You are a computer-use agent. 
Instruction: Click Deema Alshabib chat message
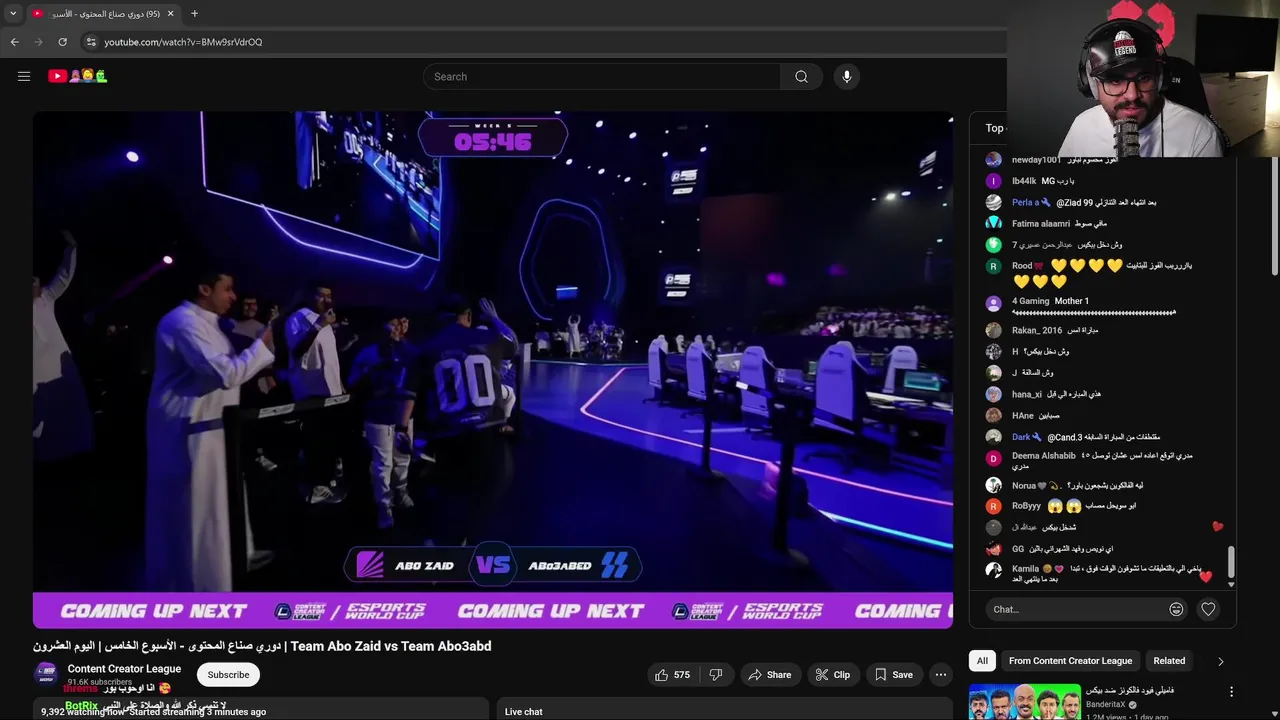click(x=1088, y=460)
